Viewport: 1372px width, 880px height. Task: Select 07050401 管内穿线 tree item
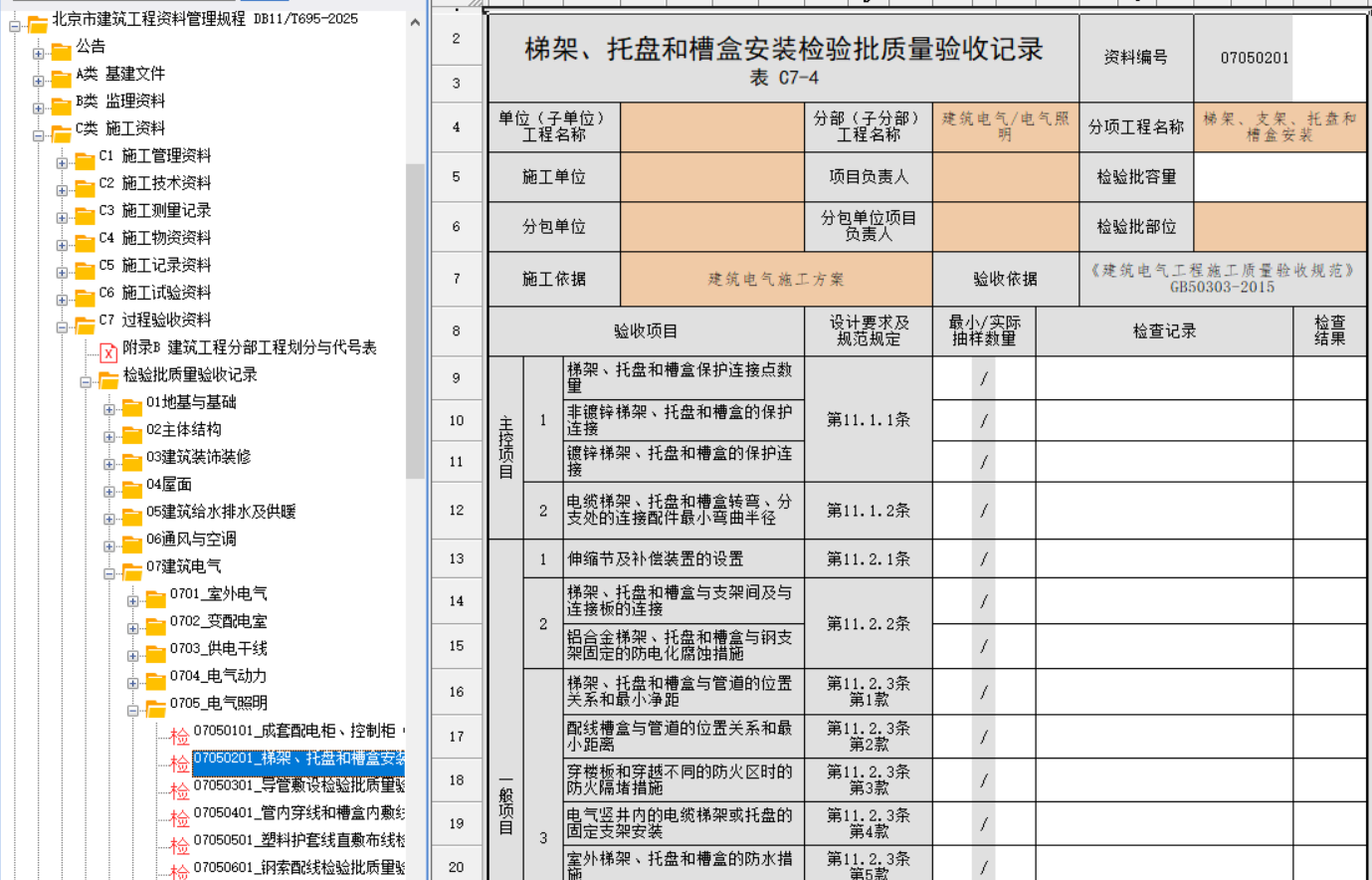coord(298,813)
